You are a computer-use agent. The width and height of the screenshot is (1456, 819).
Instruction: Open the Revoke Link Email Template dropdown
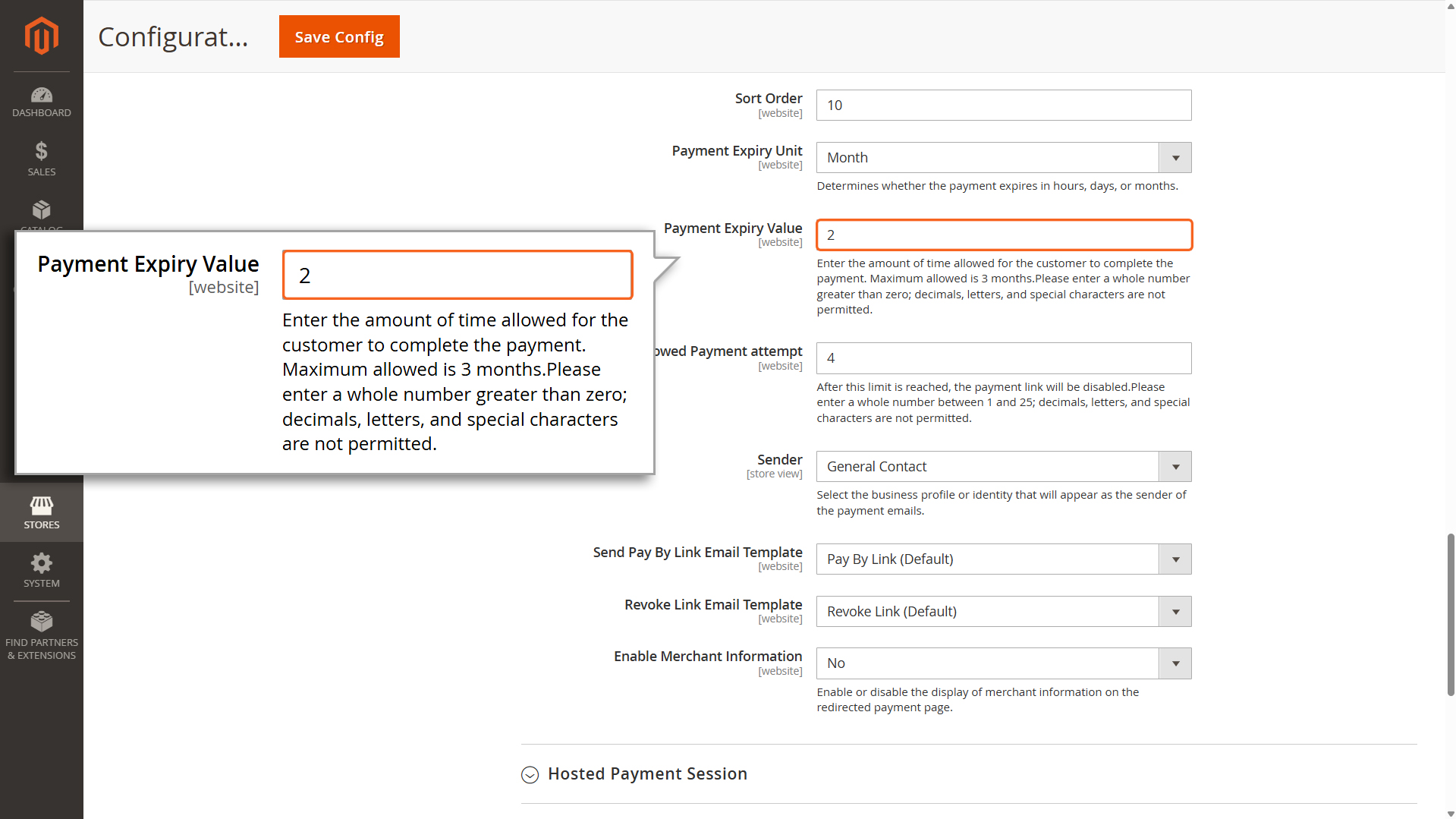point(1003,612)
